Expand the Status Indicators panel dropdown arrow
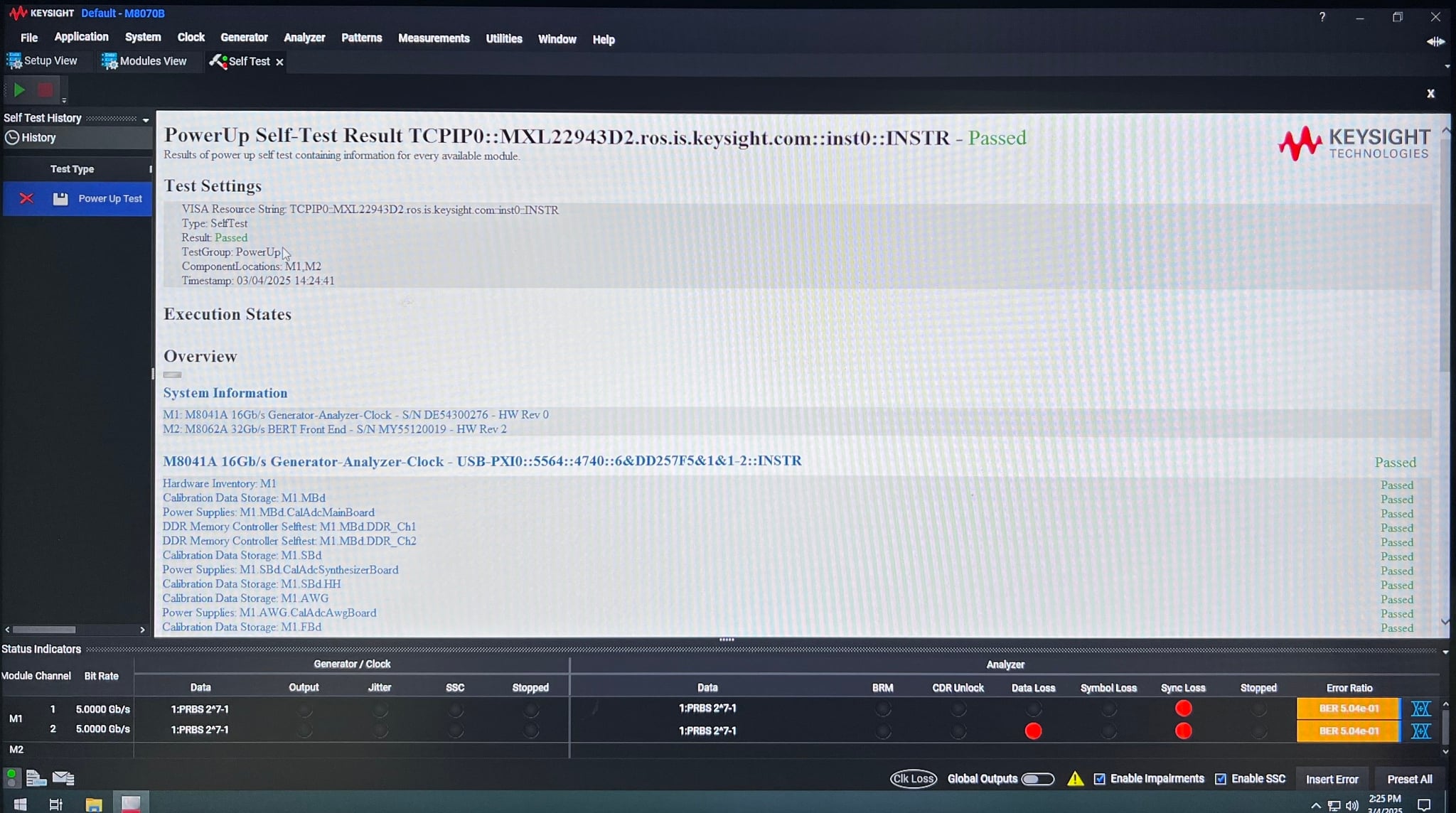The image size is (1456, 813). [1445, 652]
